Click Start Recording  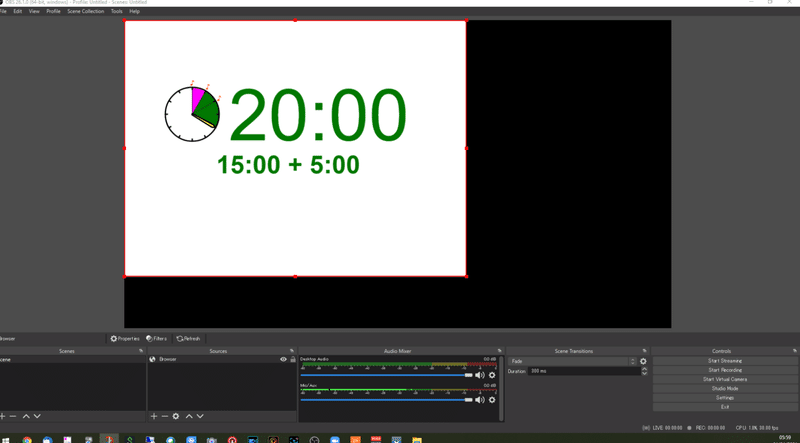pos(725,370)
